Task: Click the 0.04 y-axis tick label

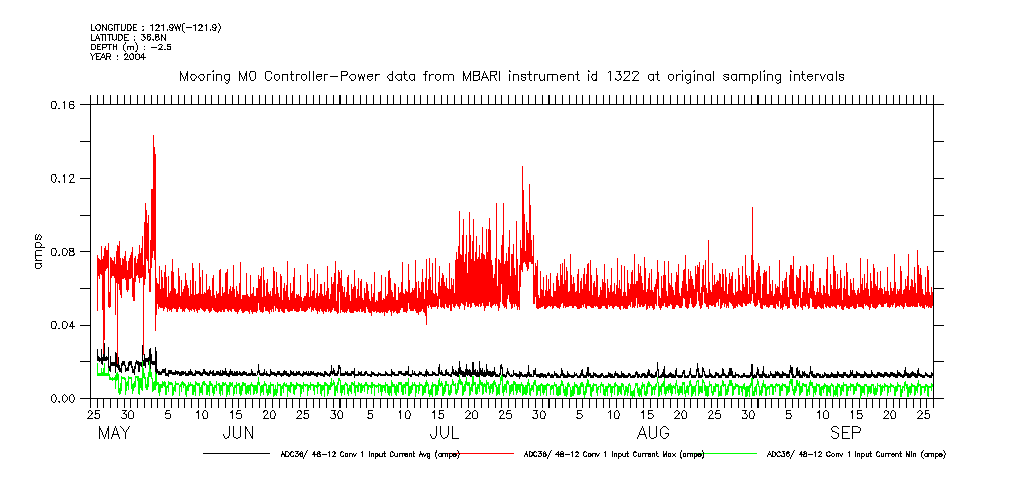Action: (64, 325)
